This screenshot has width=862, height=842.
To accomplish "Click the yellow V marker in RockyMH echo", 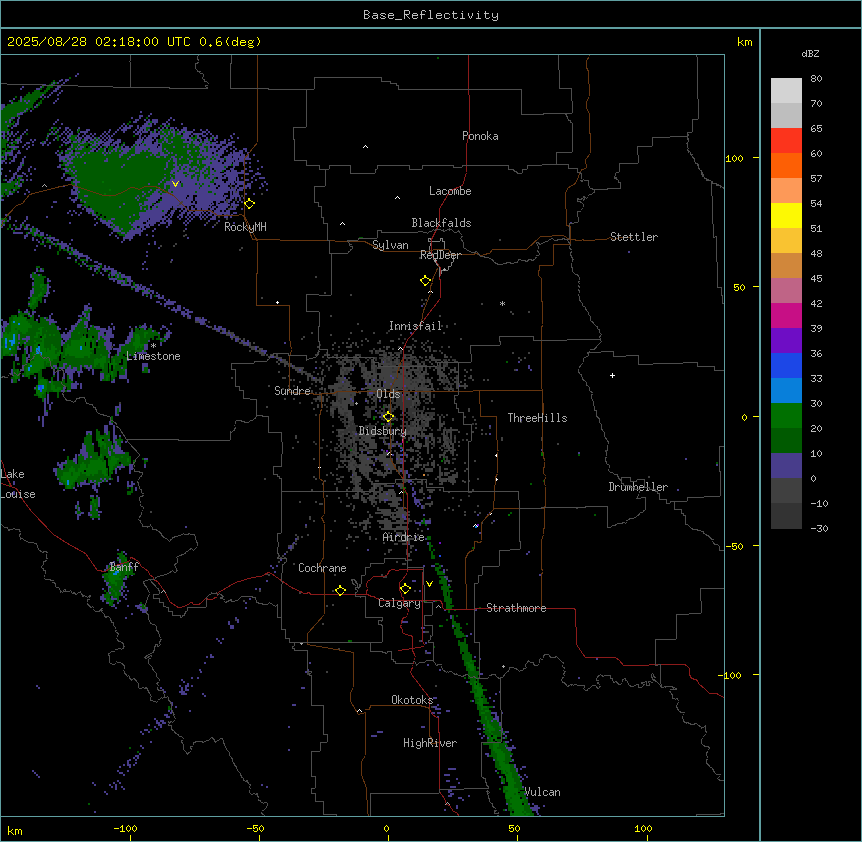I will click(175, 184).
